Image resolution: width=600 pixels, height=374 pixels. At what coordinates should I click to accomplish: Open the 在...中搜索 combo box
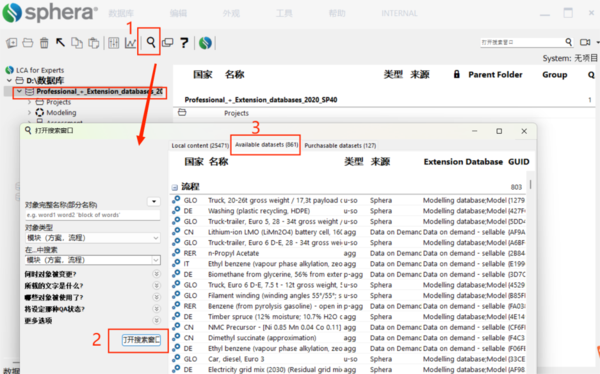(x=93, y=260)
